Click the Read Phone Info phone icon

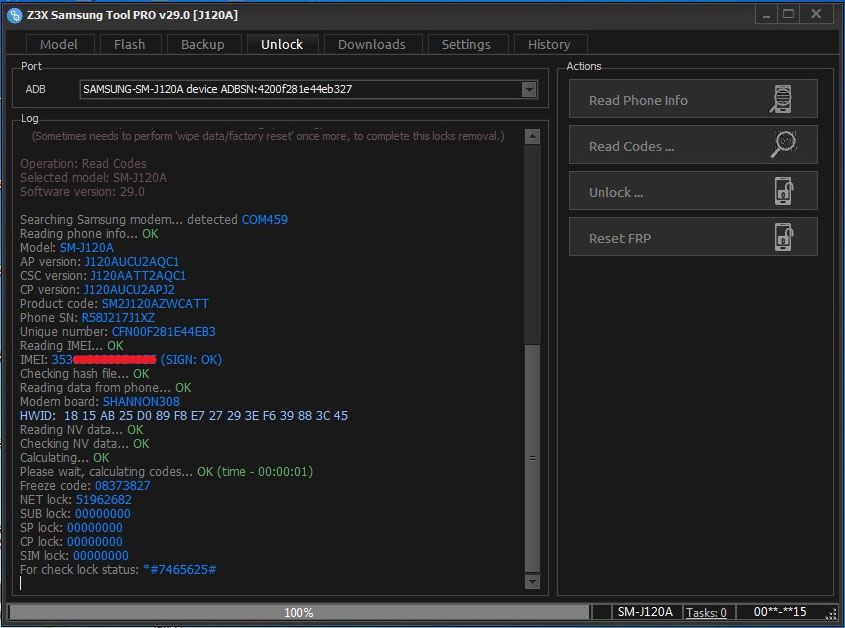click(x=781, y=99)
